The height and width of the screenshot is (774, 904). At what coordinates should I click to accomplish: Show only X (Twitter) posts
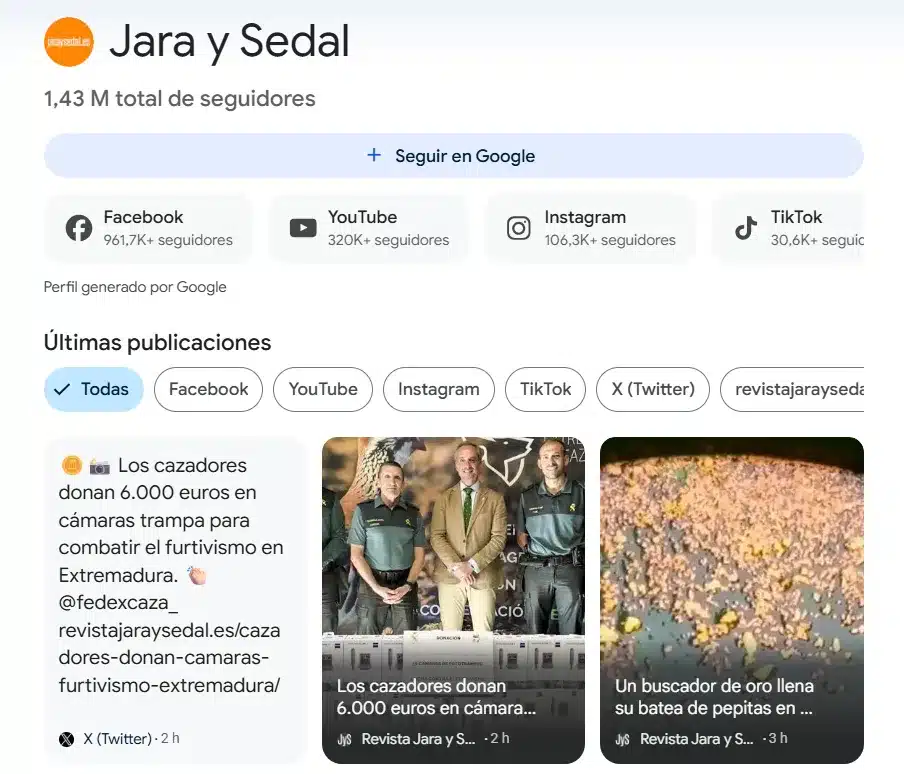tap(652, 389)
